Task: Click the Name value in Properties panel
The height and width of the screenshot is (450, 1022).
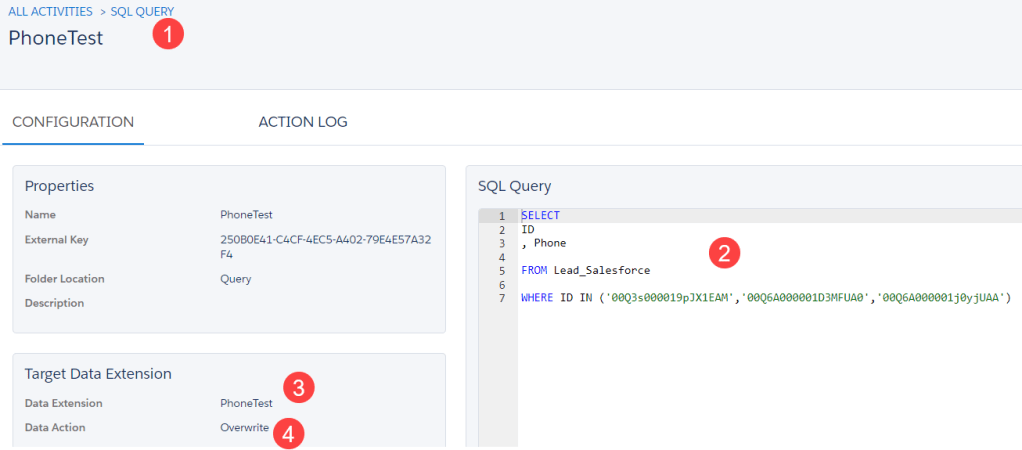Action: 246,214
